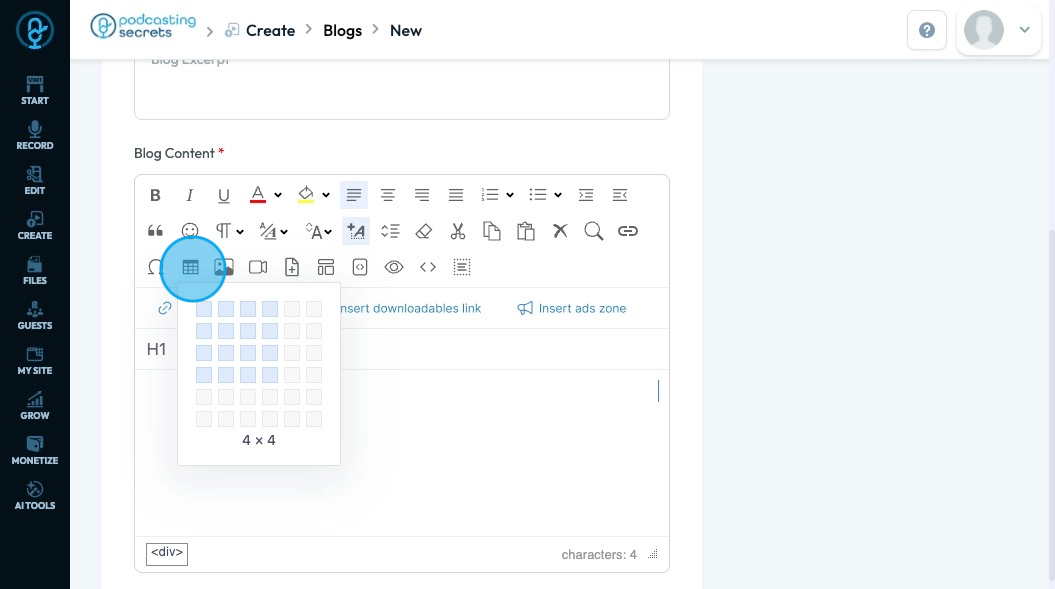
Task: Insert a blockquote
Action: point(155,231)
